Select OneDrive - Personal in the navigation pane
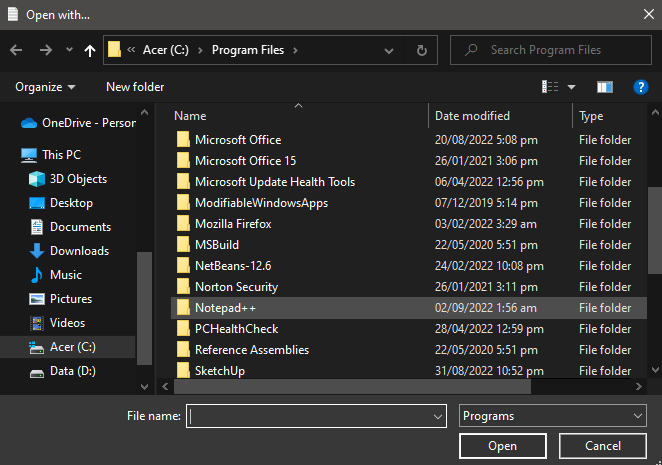The image size is (662, 465). (x=78, y=123)
